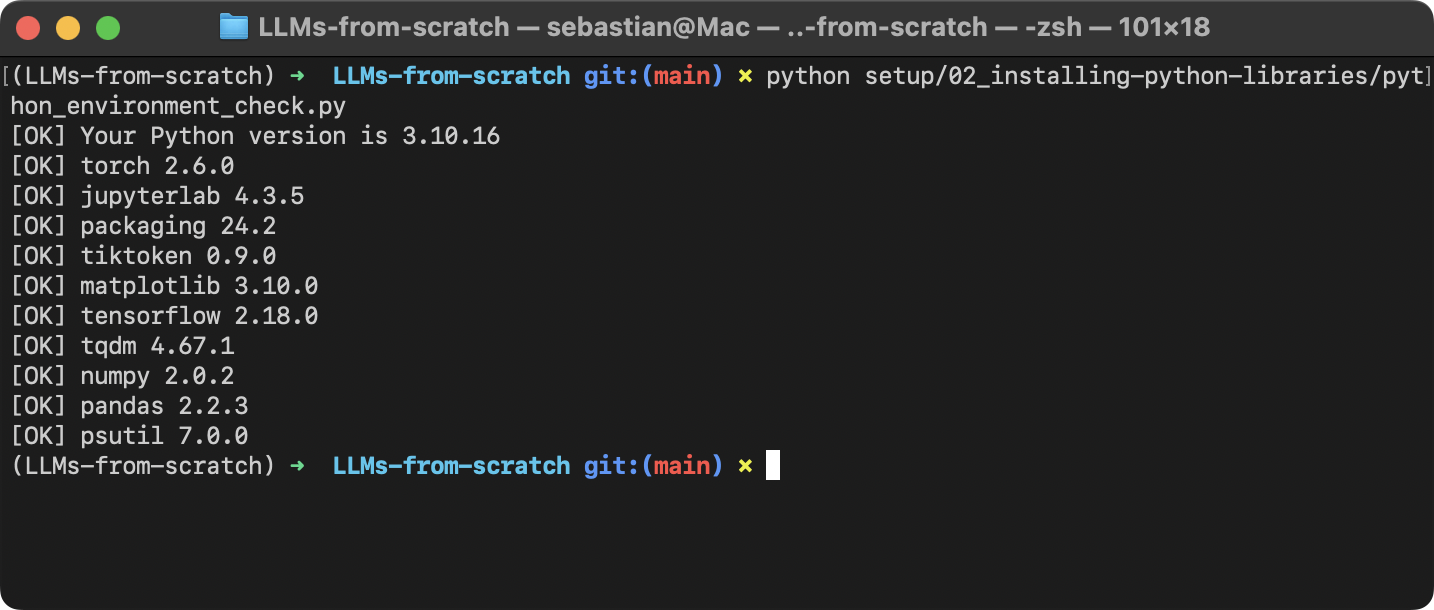The image size is (1434, 610).
Task: Click the yellow x before the cursor block
Action: (744, 466)
